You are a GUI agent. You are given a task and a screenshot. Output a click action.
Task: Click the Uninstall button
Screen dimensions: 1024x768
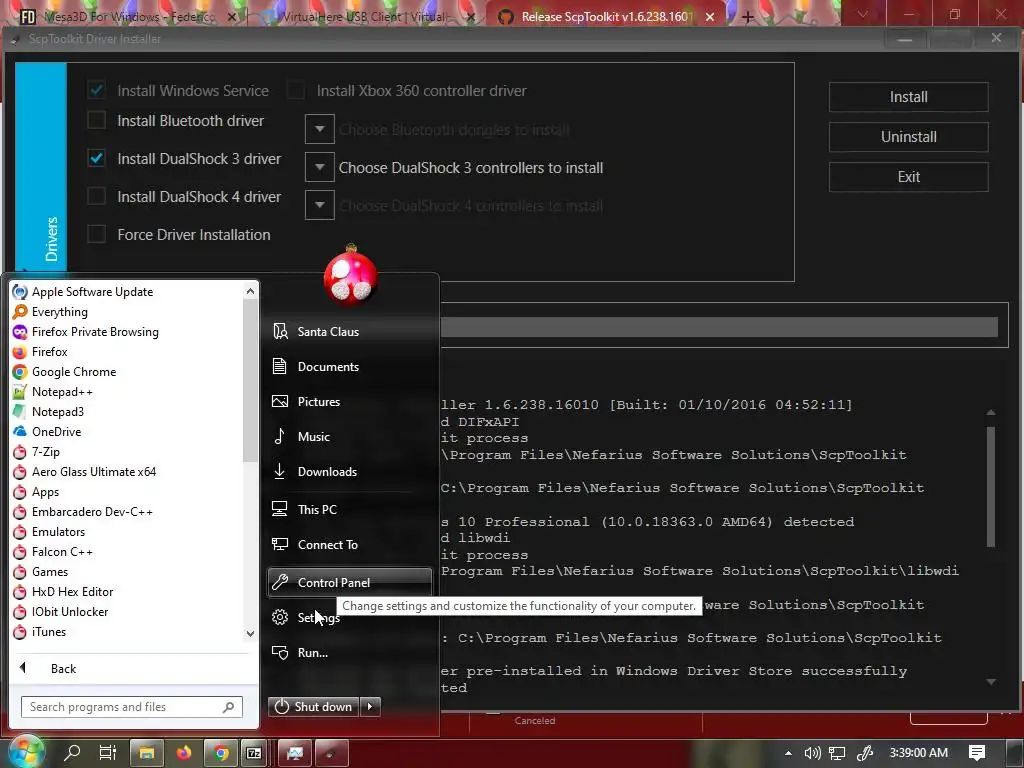pyautogui.click(x=908, y=136)
